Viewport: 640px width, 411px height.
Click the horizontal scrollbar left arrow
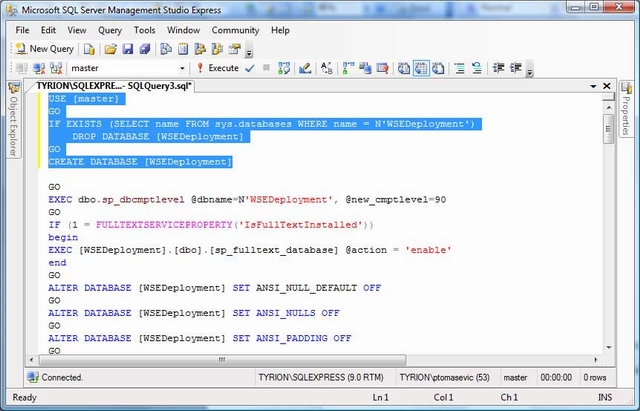pyautogui.click(x=31, y=360)
